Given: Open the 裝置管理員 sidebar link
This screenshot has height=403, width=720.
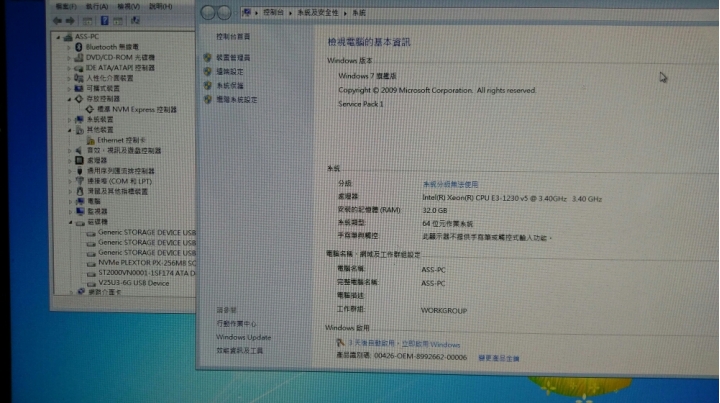Looking at the screenshot, I should tap(233, 57).
